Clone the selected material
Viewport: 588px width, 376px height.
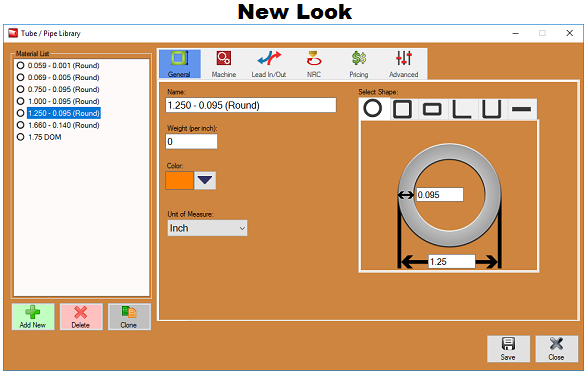coord(129,317)
